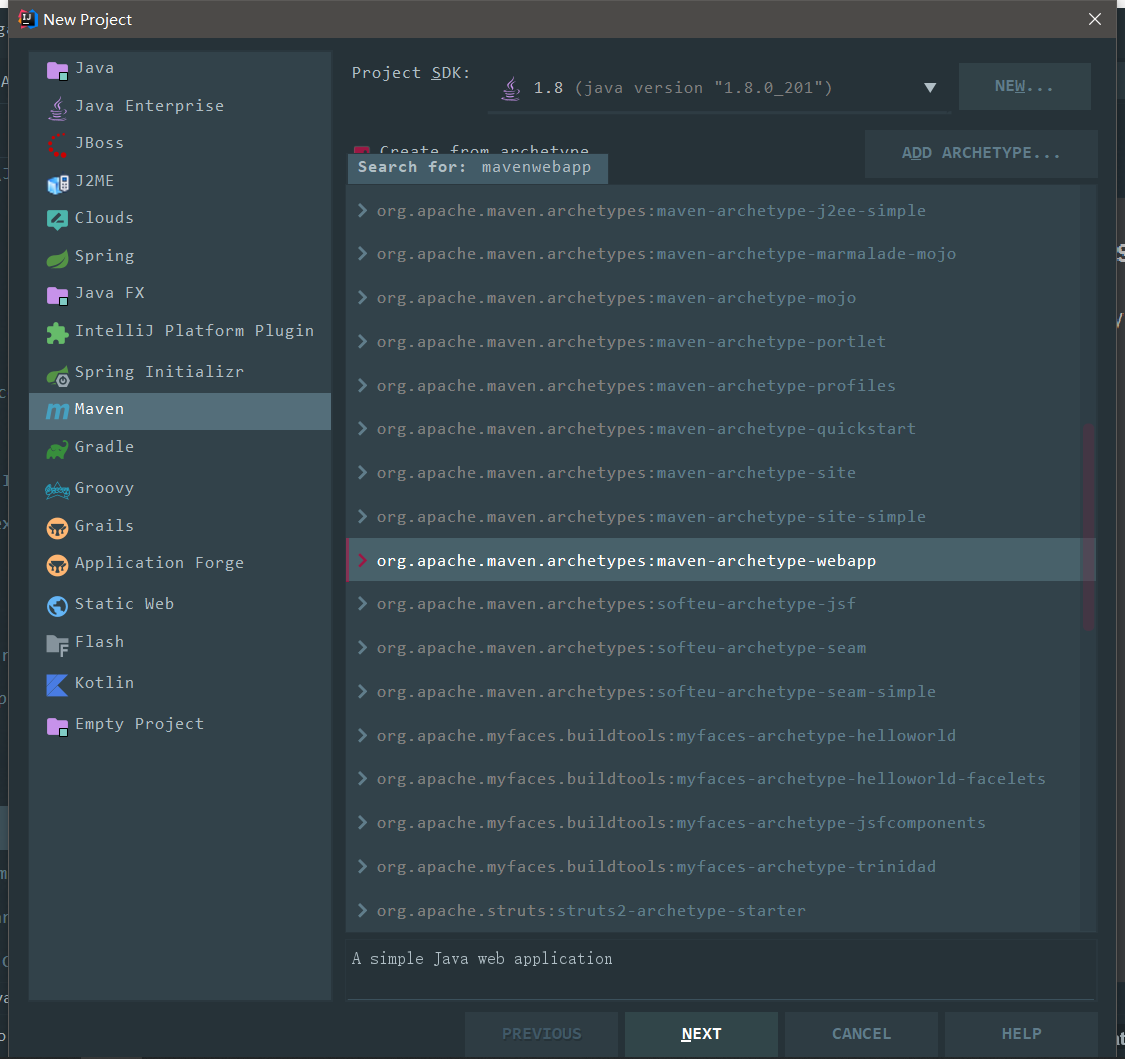Expand the maven-archetype-j2ee-simple node
This screenshot has height=1059, width=1125.
point(362,210)
